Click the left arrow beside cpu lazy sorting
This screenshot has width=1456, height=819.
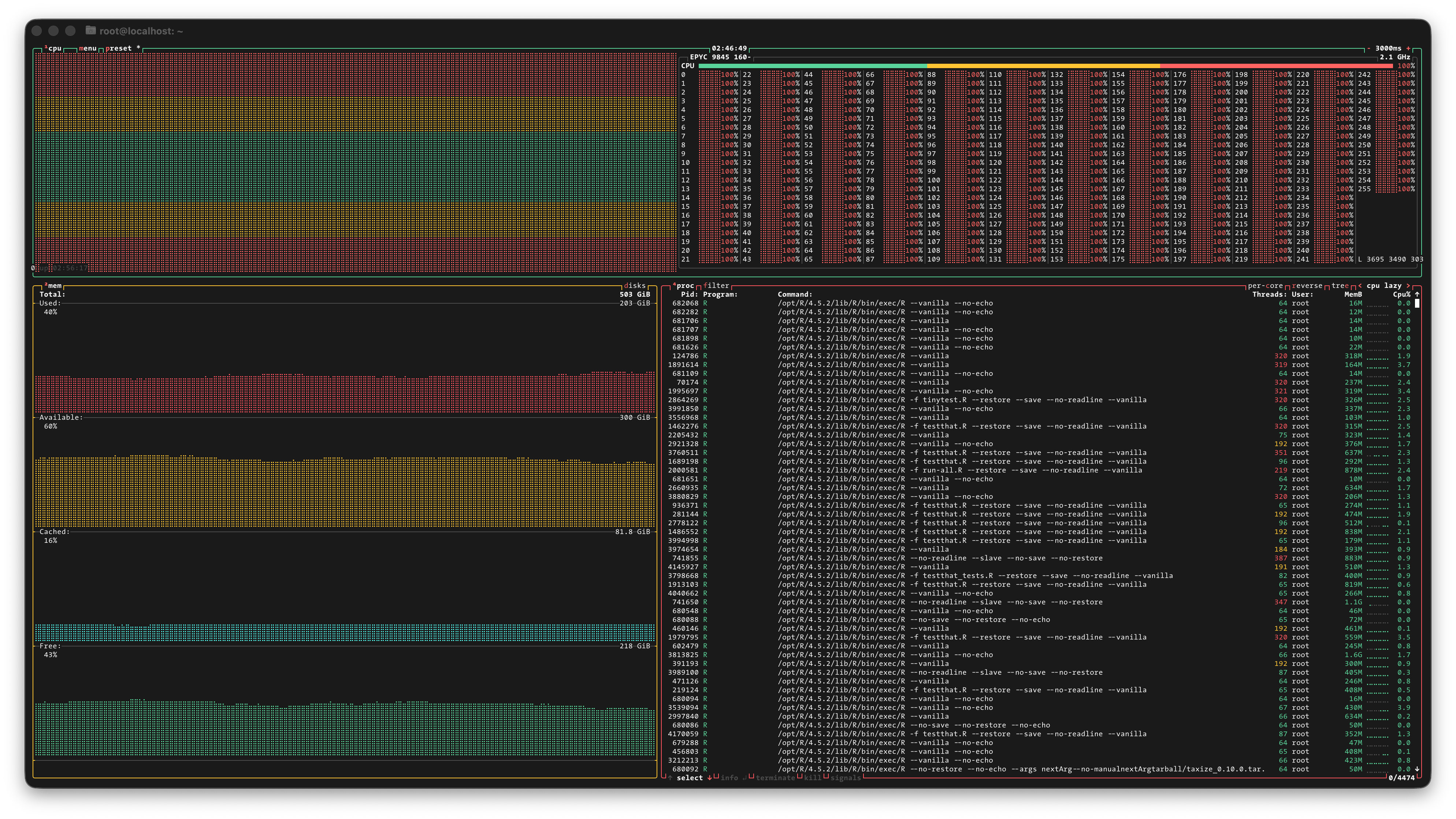1360,286
